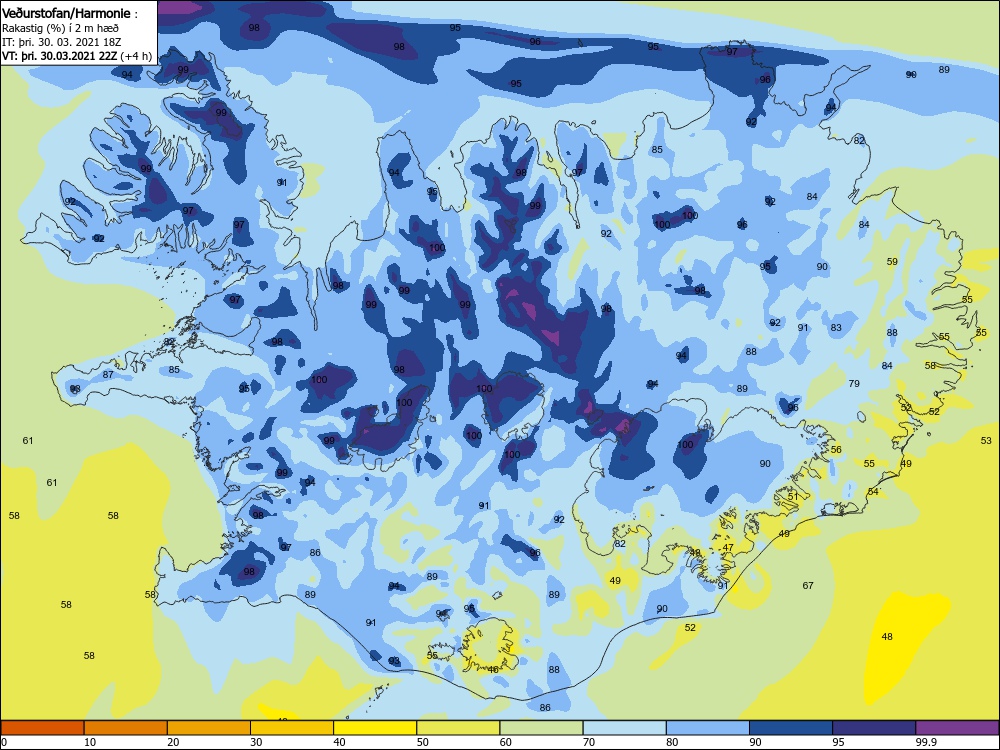Pick the 90–95 dark blue legend swatch
Image resolution: width=1000 pixels, height=750 pixels.
point(791,728)
